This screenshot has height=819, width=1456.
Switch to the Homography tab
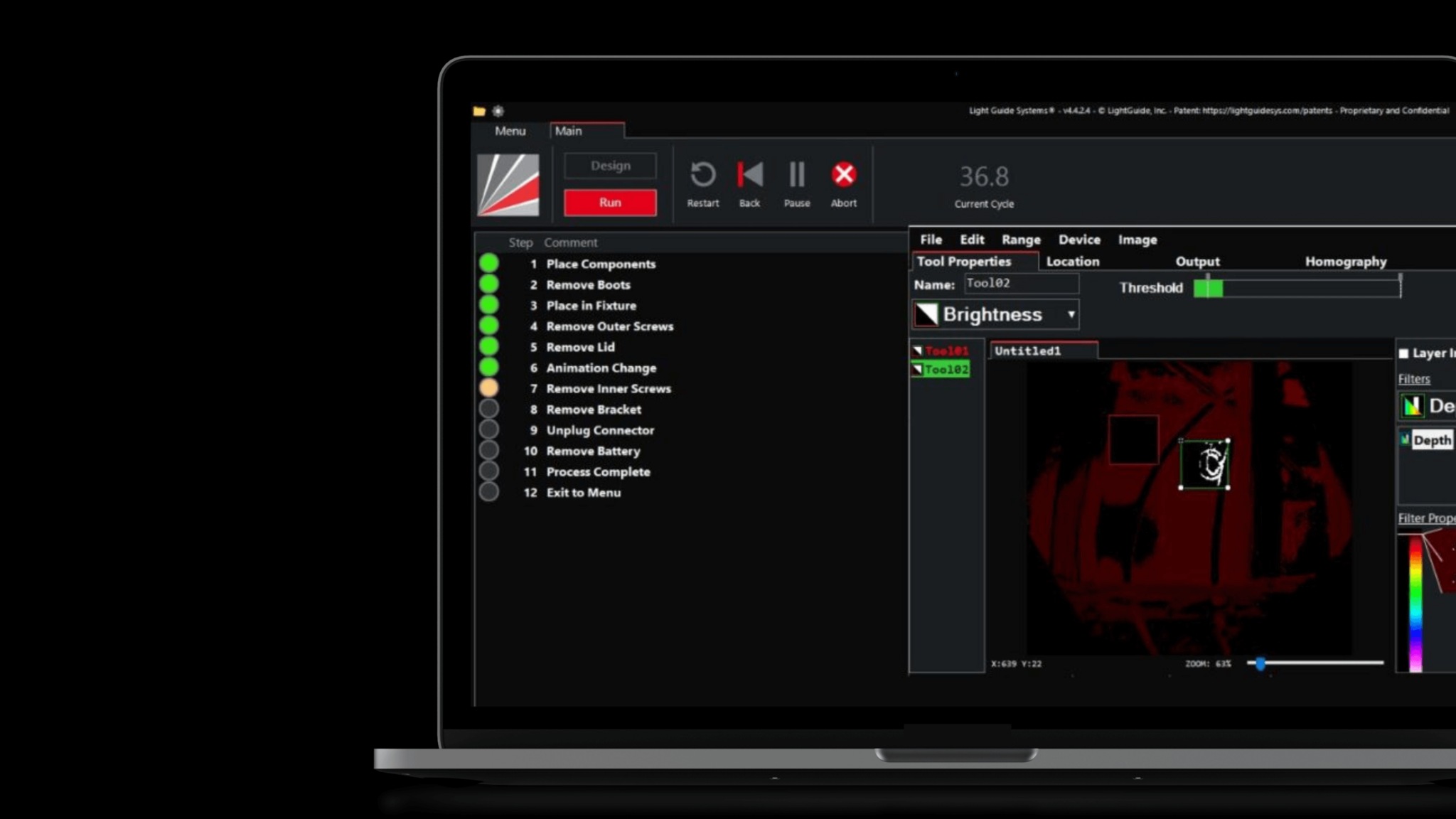coord(1345,262)
